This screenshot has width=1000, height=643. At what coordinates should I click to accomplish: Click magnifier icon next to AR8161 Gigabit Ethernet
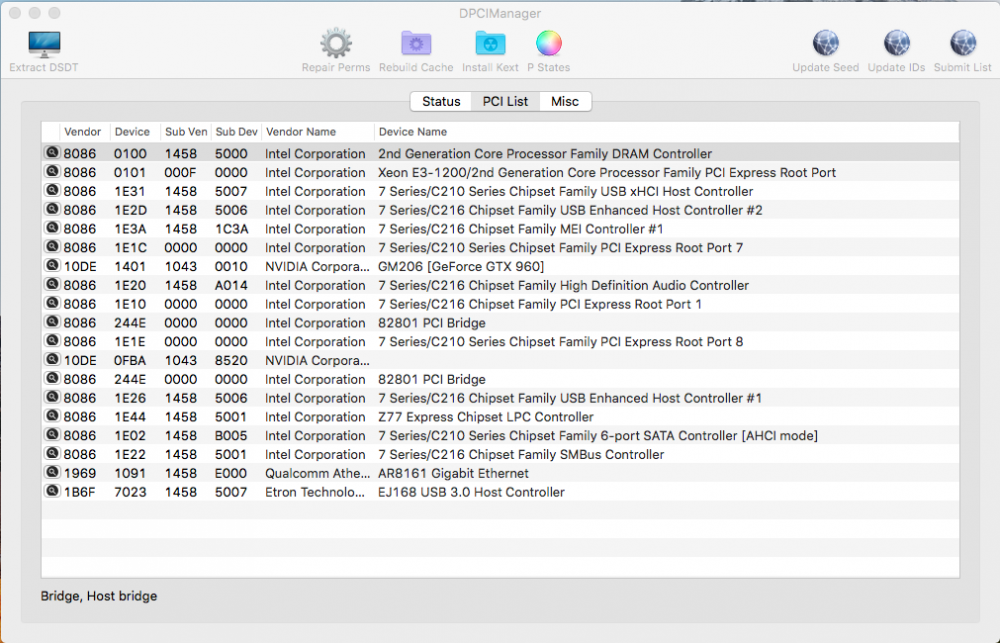tap(52, 472)
